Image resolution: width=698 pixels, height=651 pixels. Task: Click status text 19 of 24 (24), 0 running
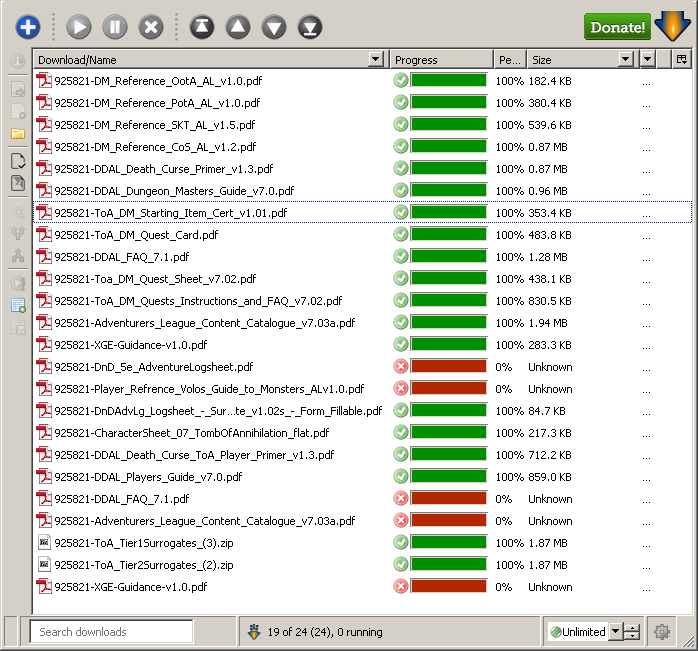point(325,632)
